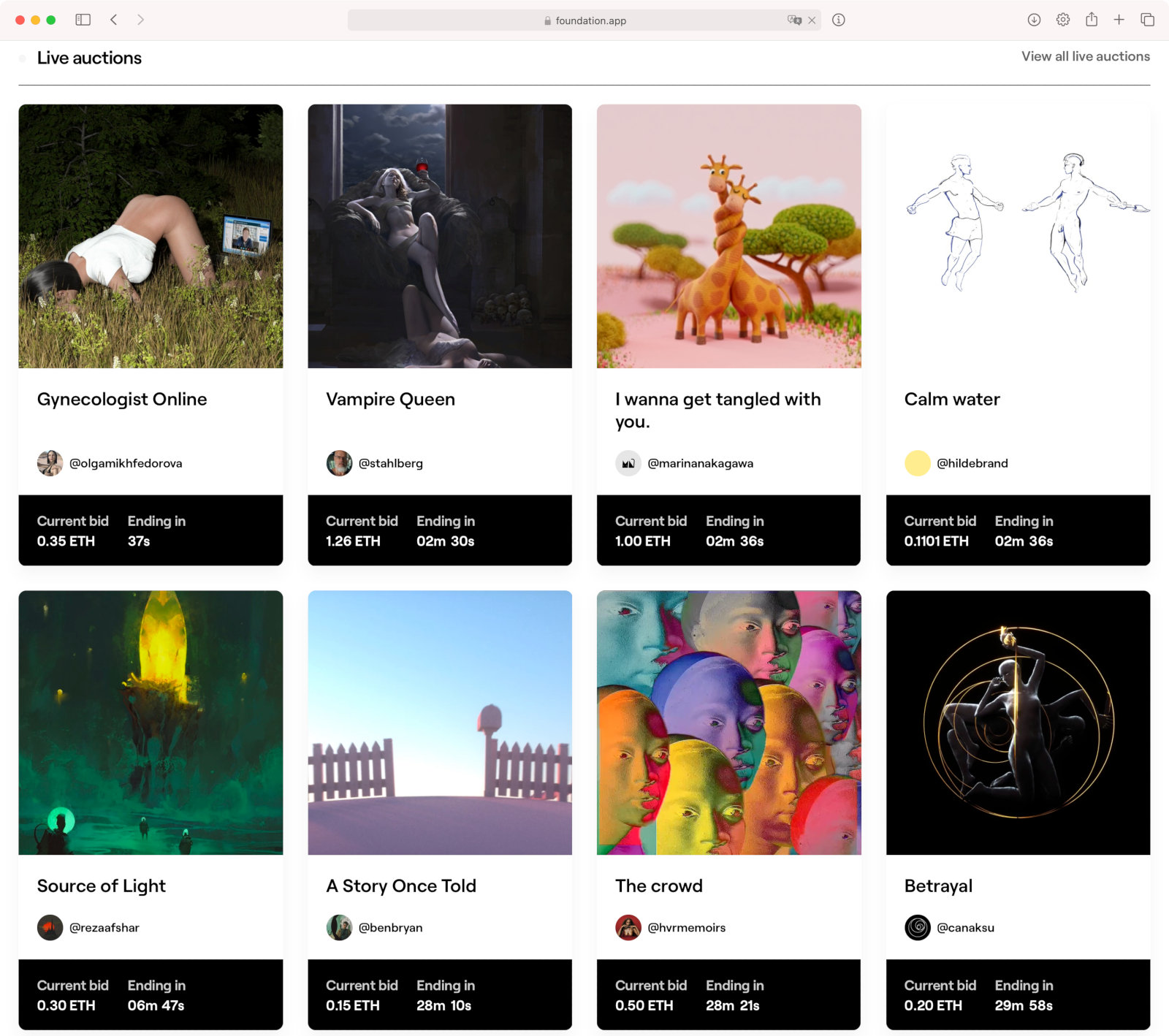Open the Vampire Queen title
This screenshot has height=1036, width=1169.
pyautogui.click(x=390, y=400)
